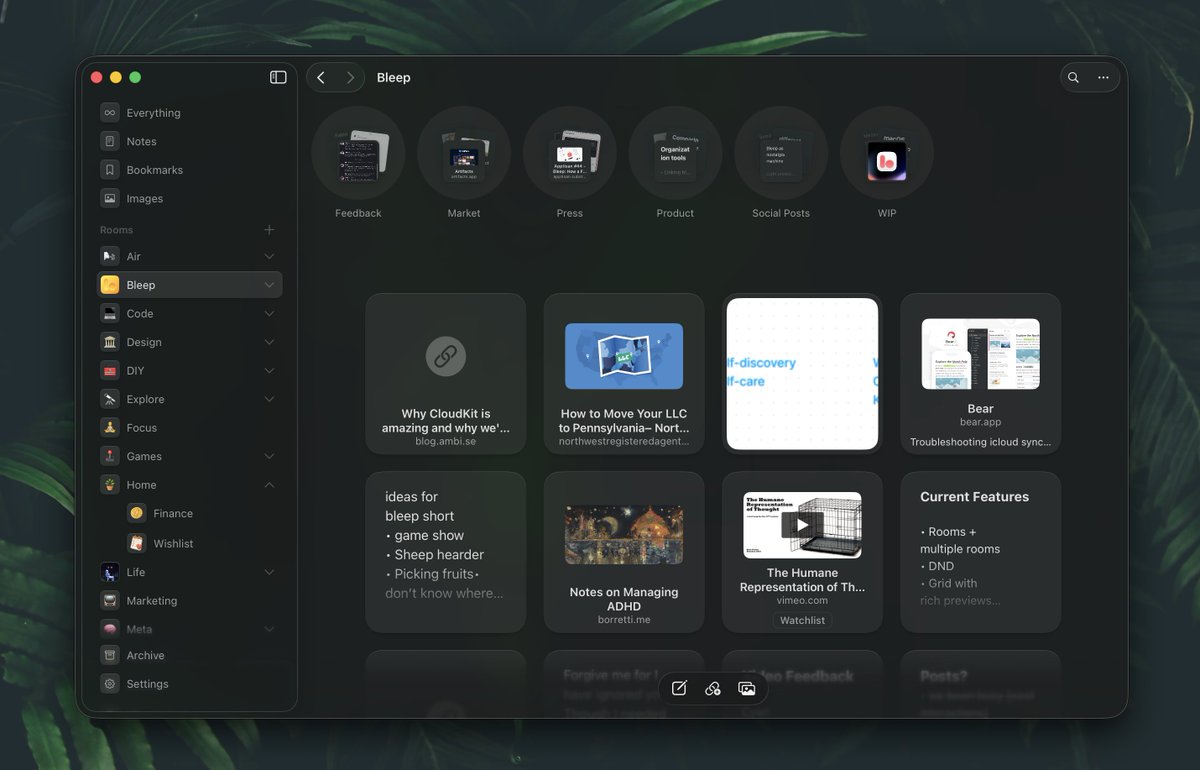Click the Wishlist icon

coord(137,543)
